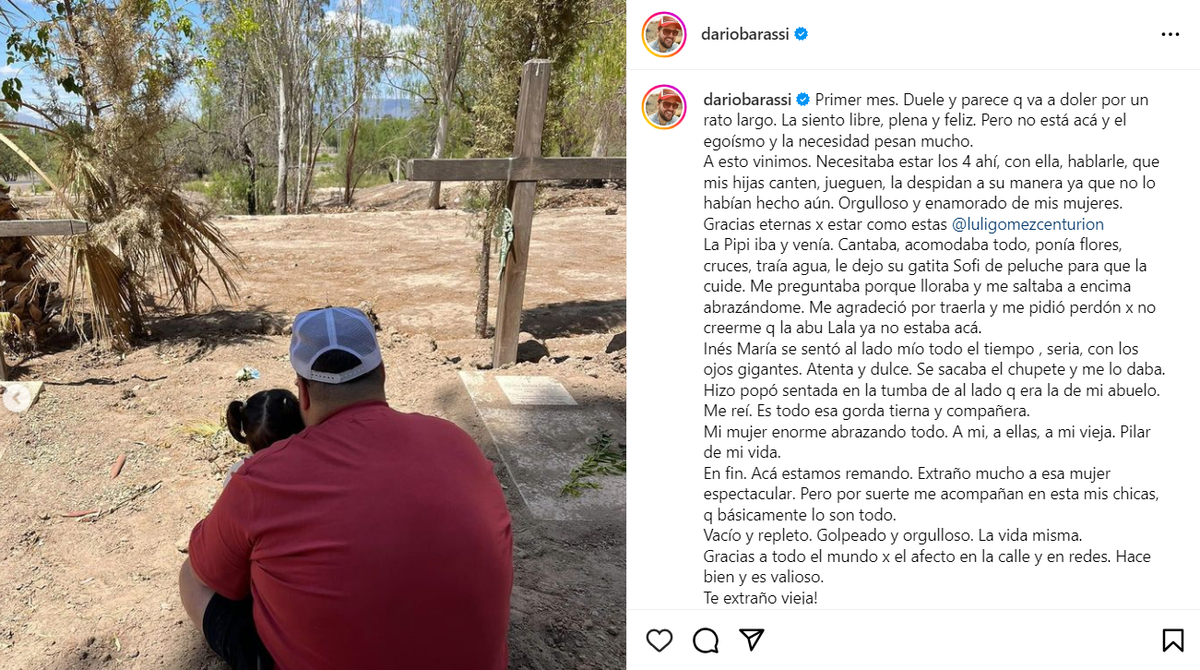Click the man's white cap in photo
The height and width of the screenshot is (670, 1200).
tap(335, 343)
